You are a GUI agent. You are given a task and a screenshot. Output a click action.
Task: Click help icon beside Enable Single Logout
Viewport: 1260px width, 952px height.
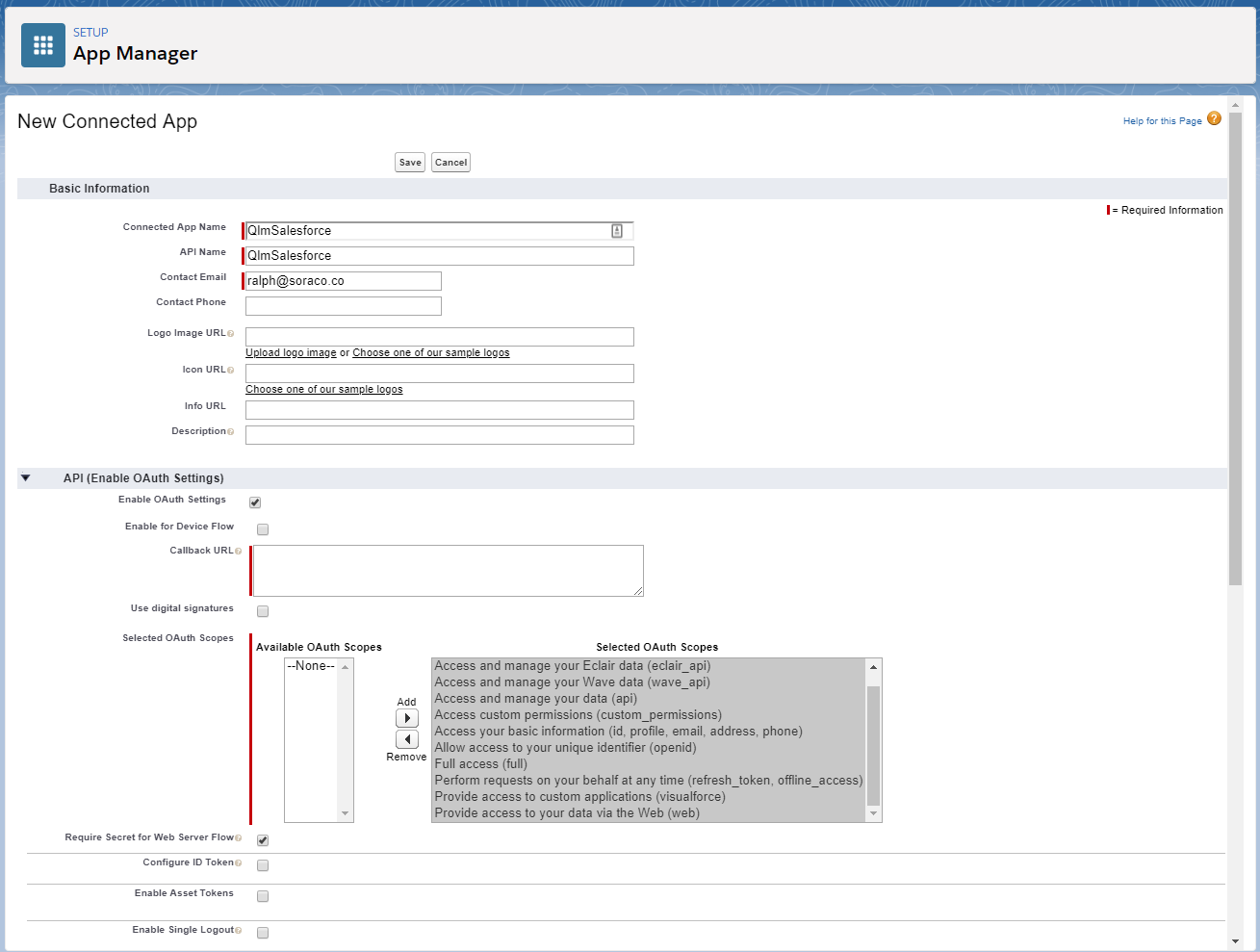coord(238,931)
